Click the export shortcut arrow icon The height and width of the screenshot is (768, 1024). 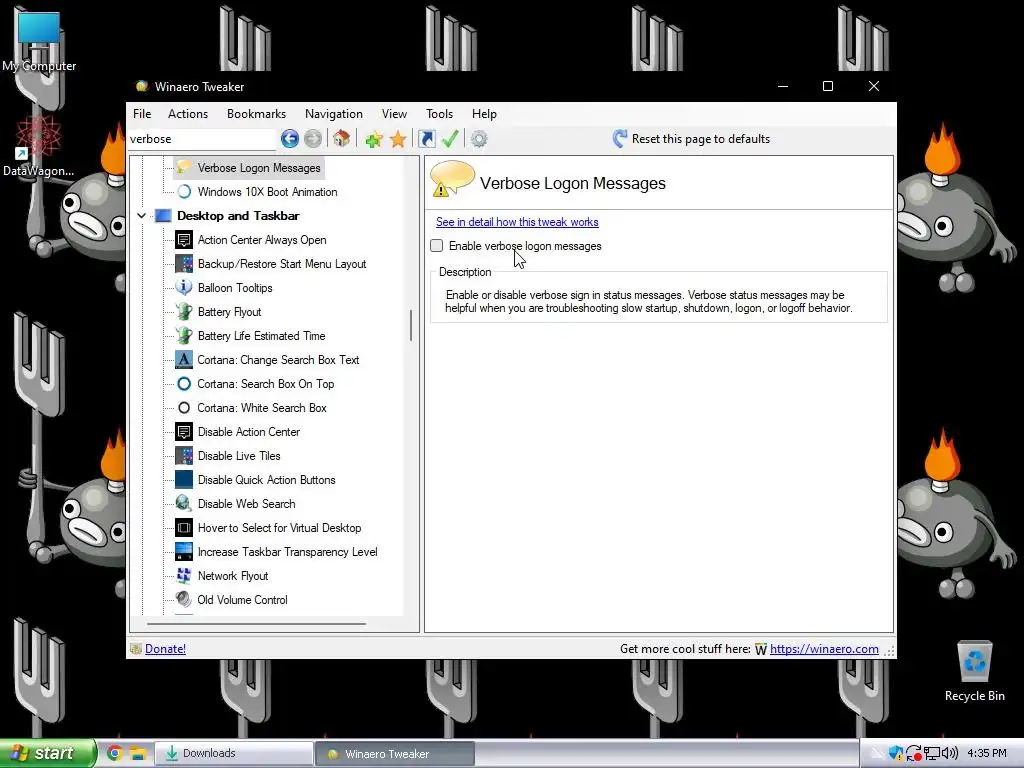[426, 138]
